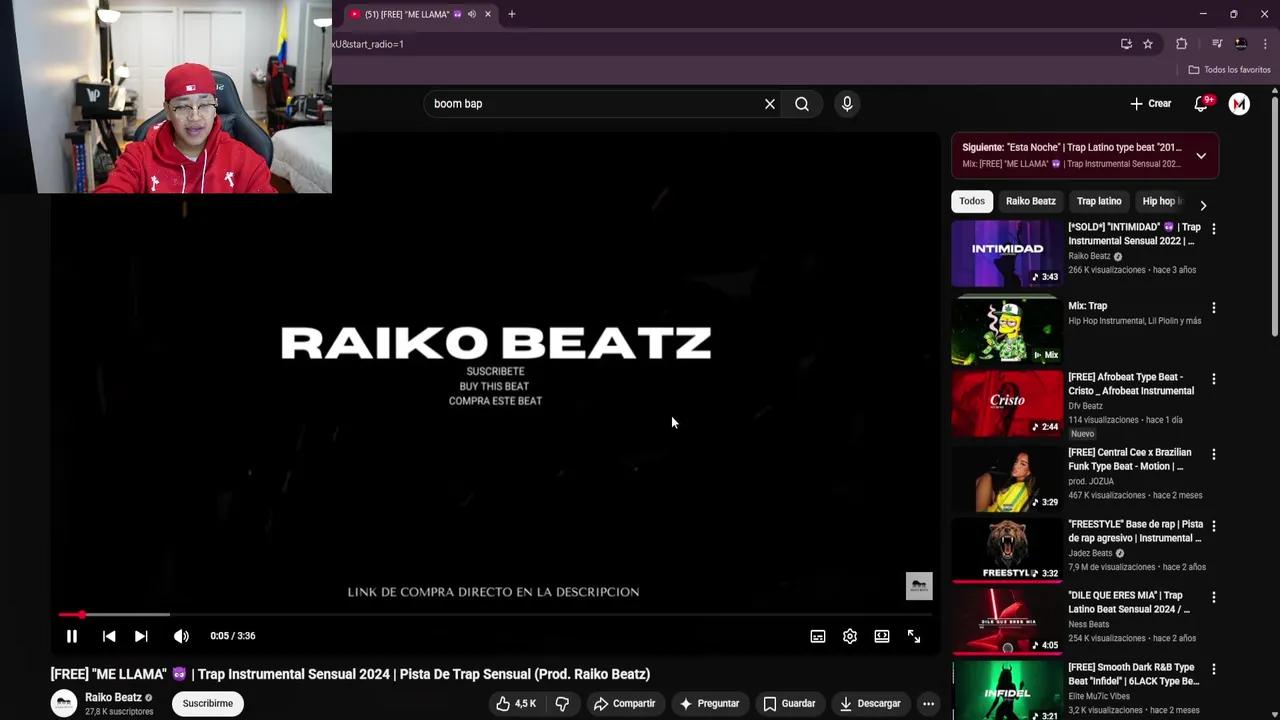
Task: Toggle like on the video (4,5 K)
Action: point(515,703)
